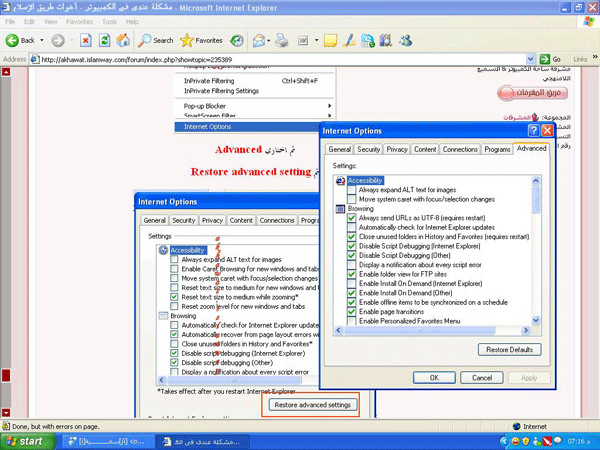The image size is (600, 450).
Task: Uncheck Always send URLs as UTF-8
Action: click(x=352, y=218)
